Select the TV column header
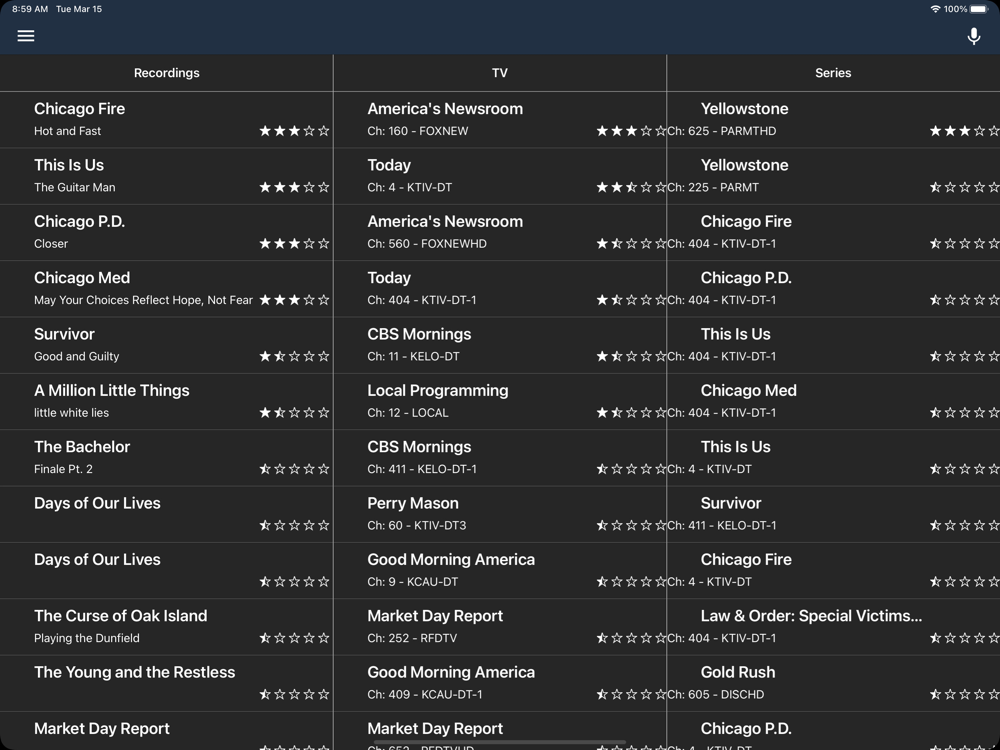 pyautogui.click(x=499, y=73)
